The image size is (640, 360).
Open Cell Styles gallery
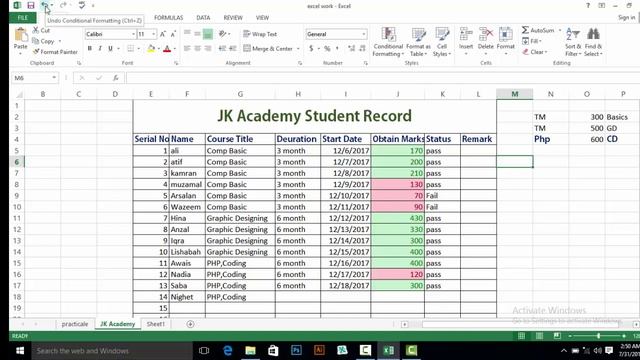pyautogui.click(x=442, y=42)
